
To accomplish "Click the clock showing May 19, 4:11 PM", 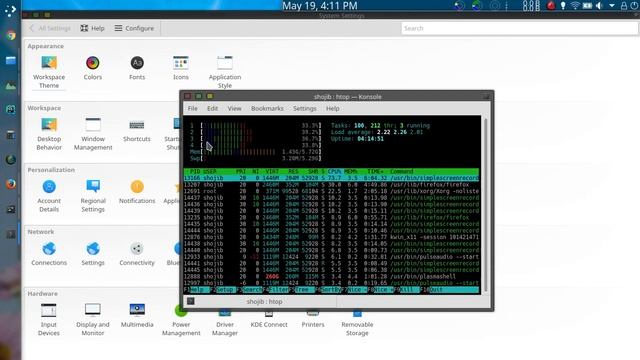I will tap(320, 6).
